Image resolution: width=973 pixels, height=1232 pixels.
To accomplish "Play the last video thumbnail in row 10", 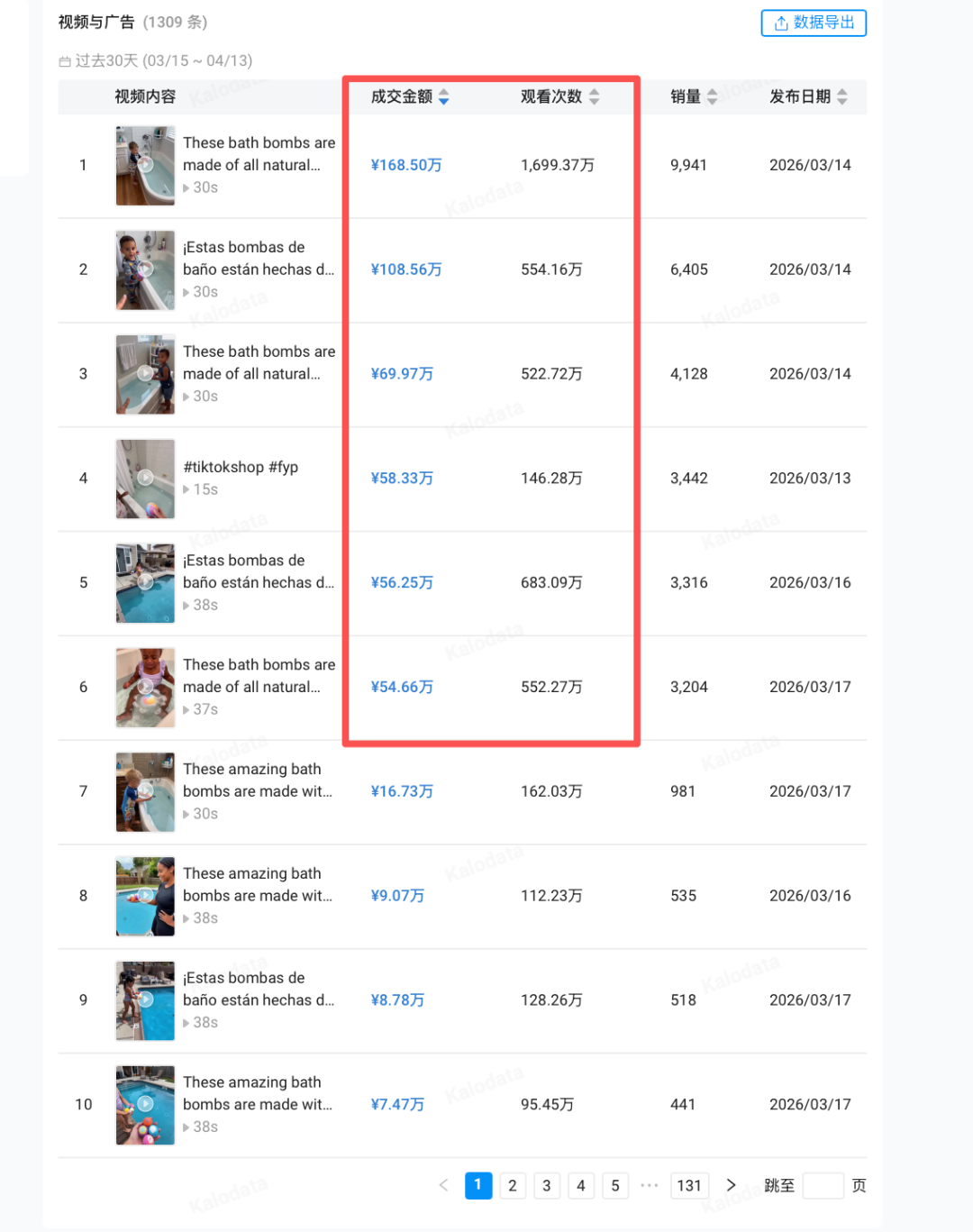I will point(145,1104).
